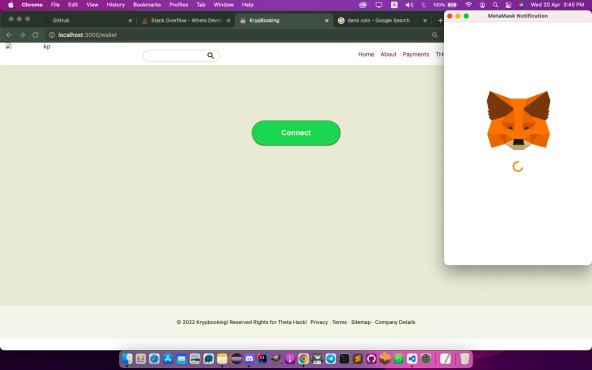Viewport: 592px width, 370px height.
Task: Click the battery 100% indicator
Action: pos(445,5)
